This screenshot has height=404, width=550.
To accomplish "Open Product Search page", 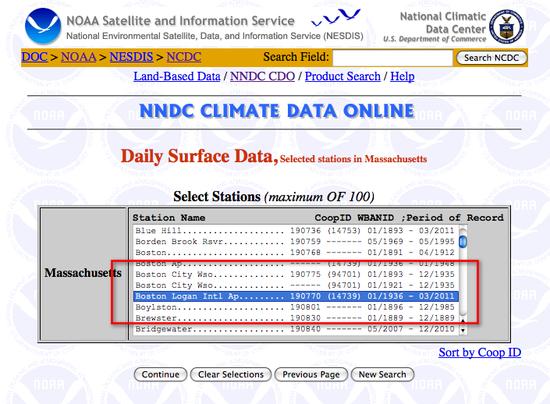I will pos(343,76).
